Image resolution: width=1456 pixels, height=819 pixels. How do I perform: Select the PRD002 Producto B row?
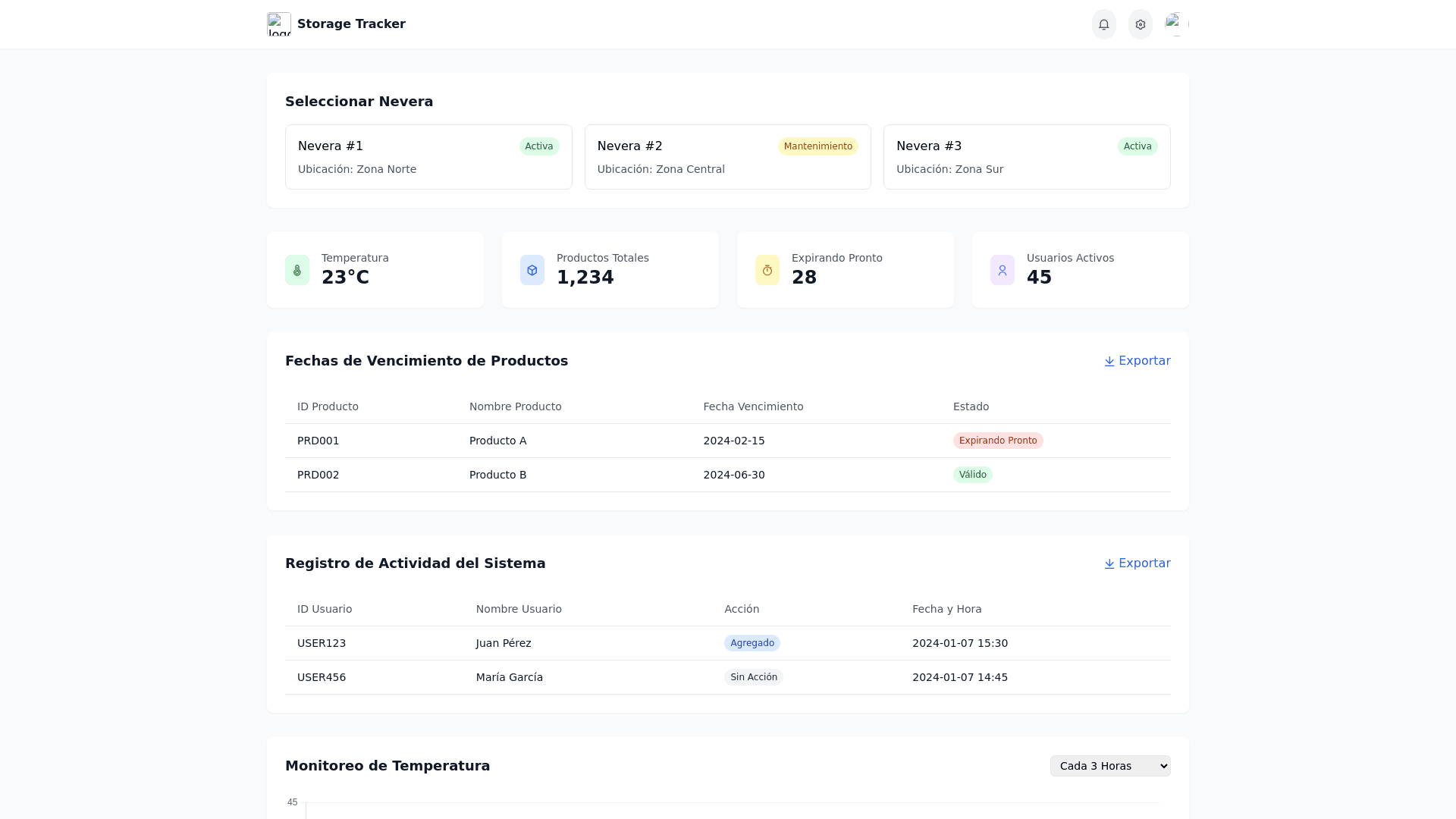click(727, 475)
